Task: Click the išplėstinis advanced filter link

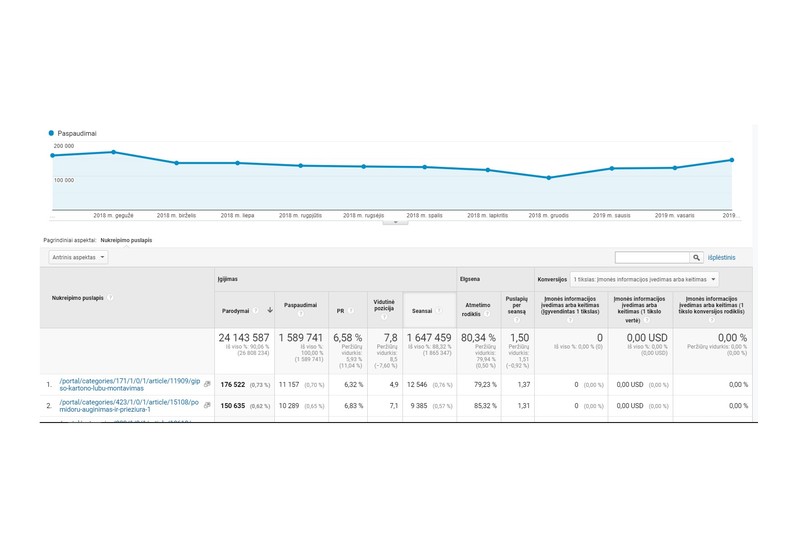Action: tap(721, 258)
